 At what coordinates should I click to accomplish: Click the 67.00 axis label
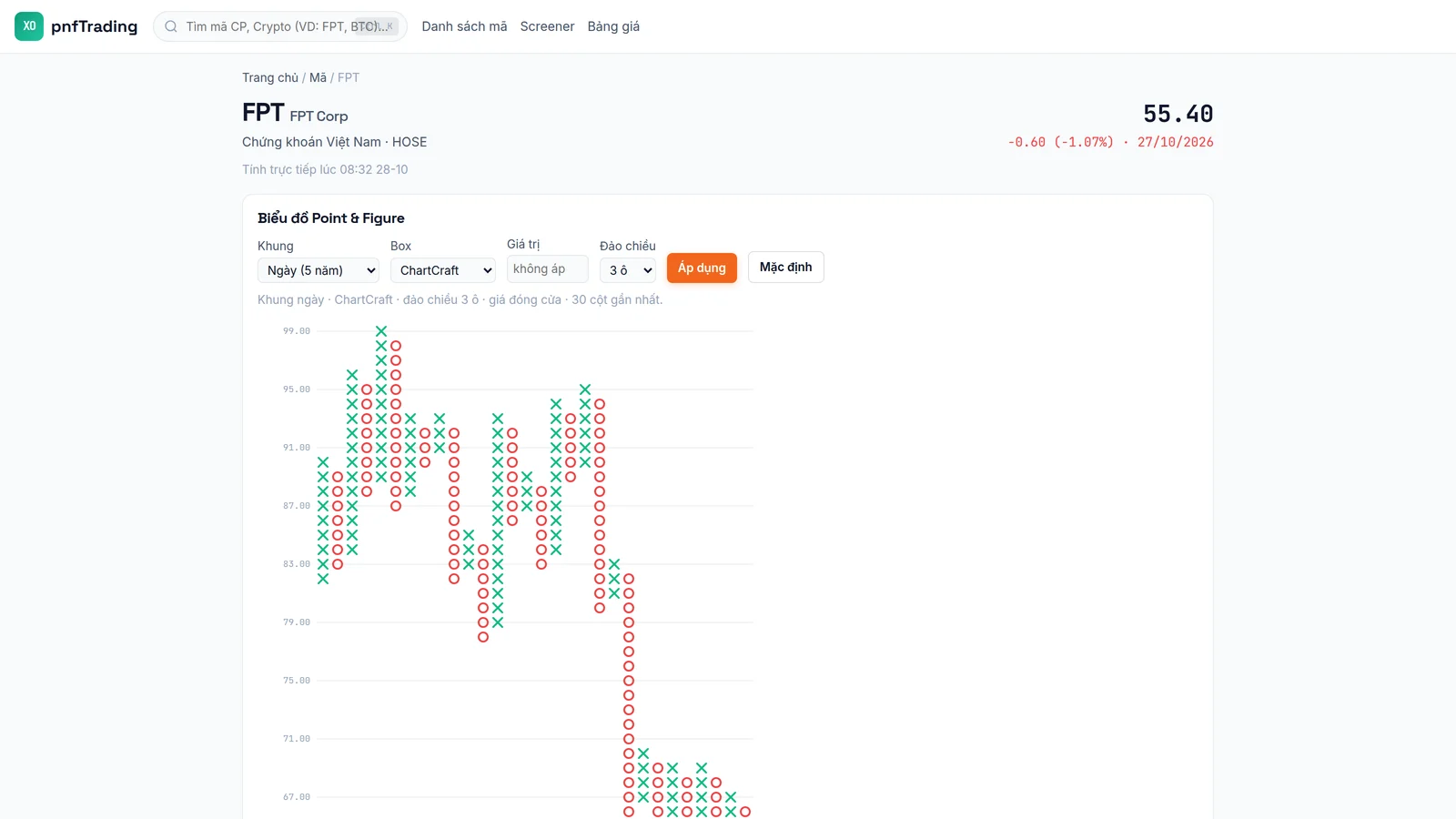click(297, 797)
